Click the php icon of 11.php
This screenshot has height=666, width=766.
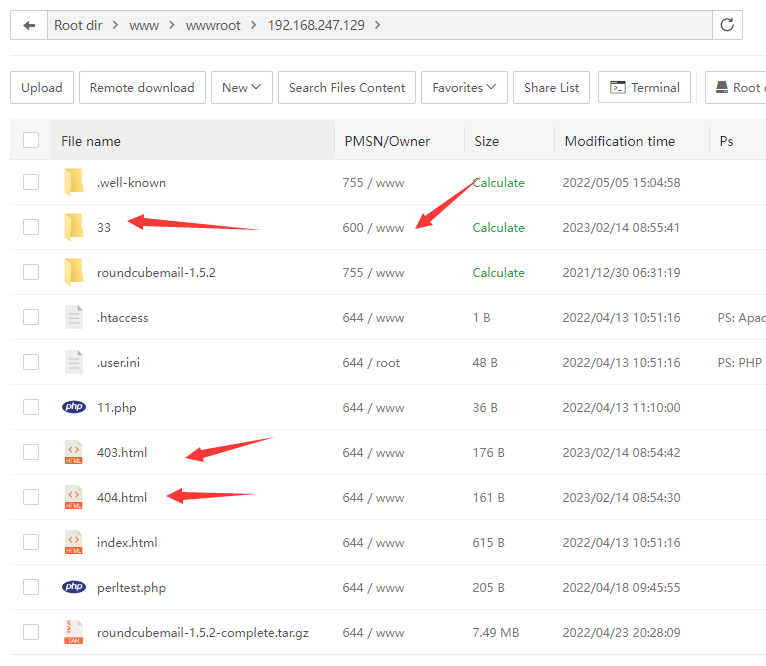click(x=74, y=407)
